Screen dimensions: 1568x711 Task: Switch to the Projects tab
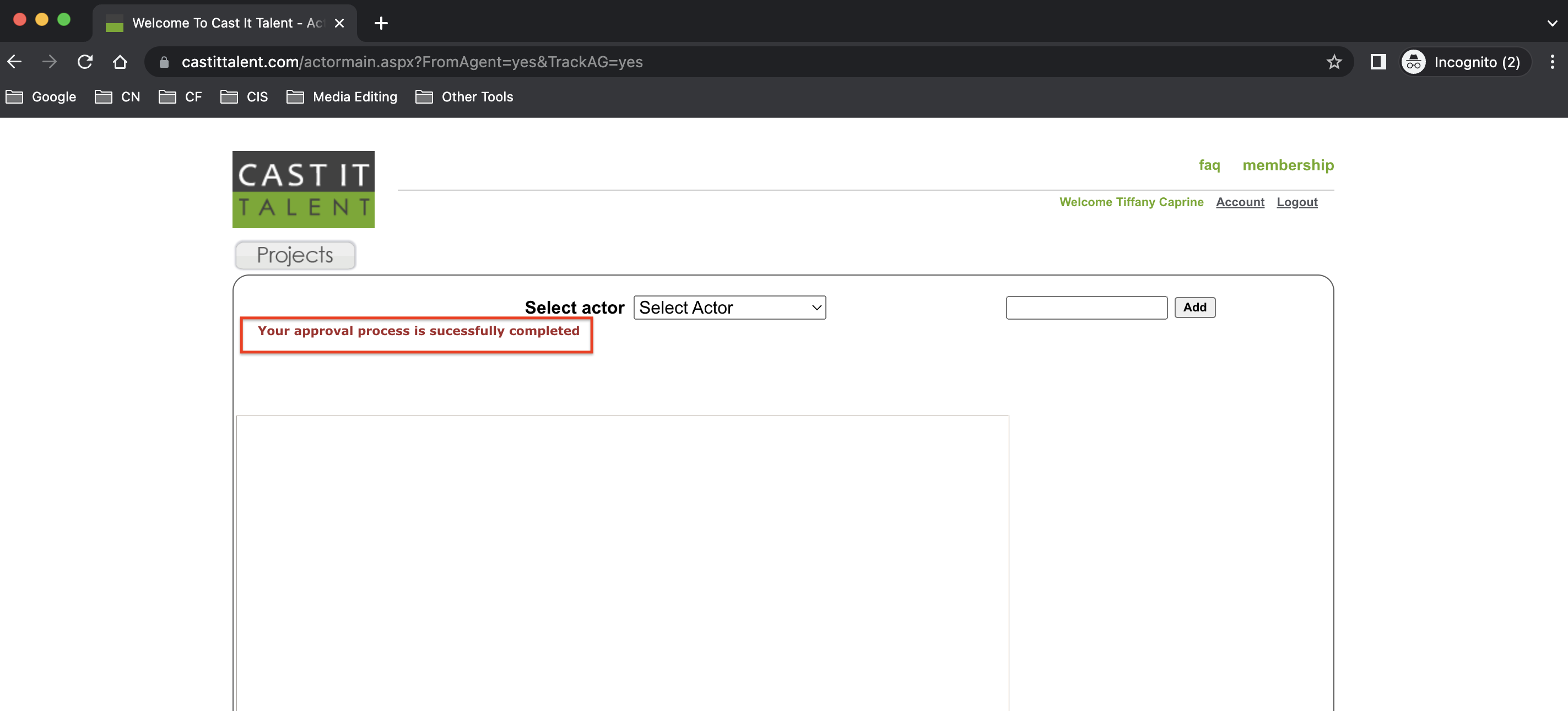point(295,255)
